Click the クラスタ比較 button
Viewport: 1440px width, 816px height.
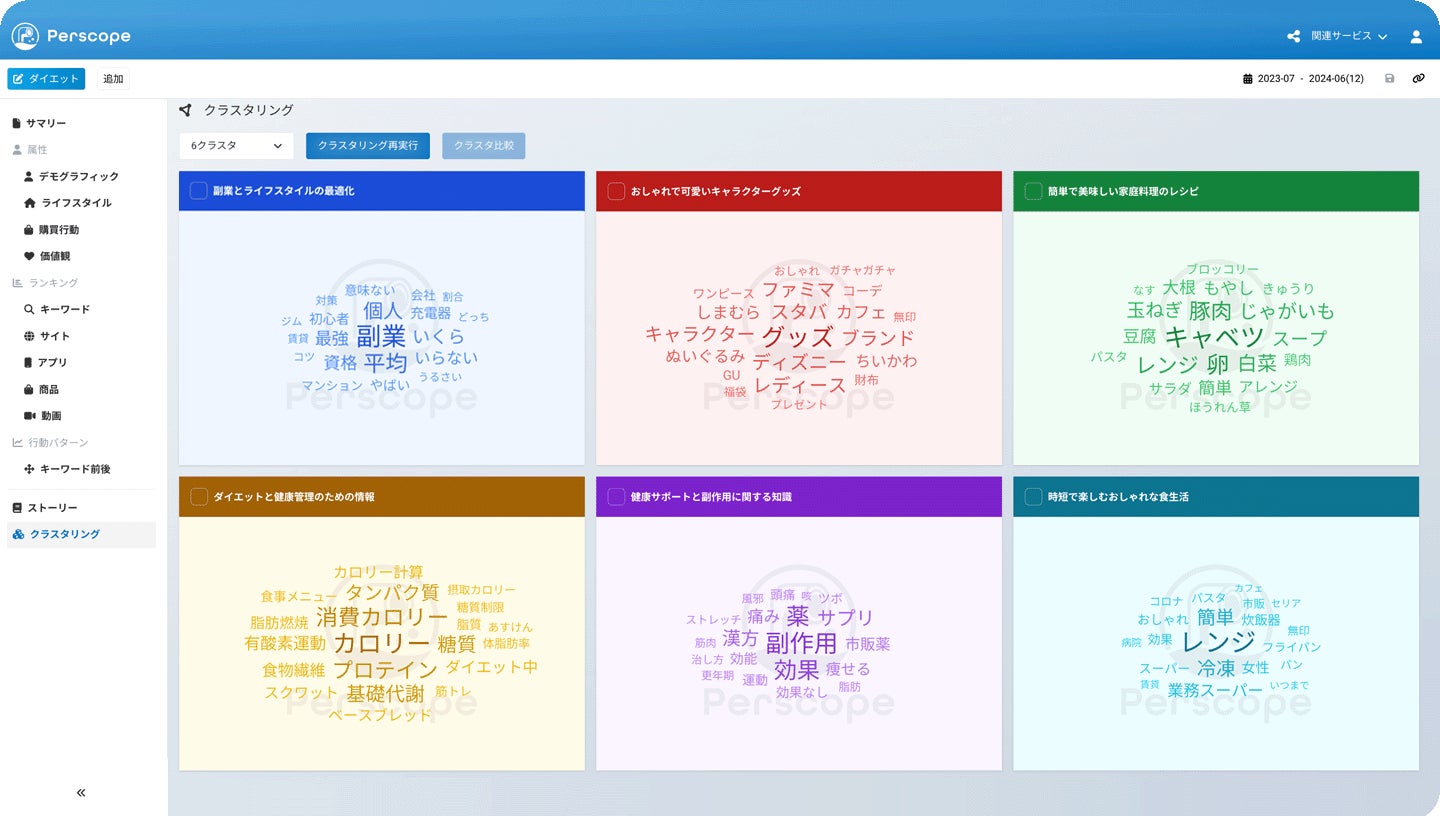(484, 146)
